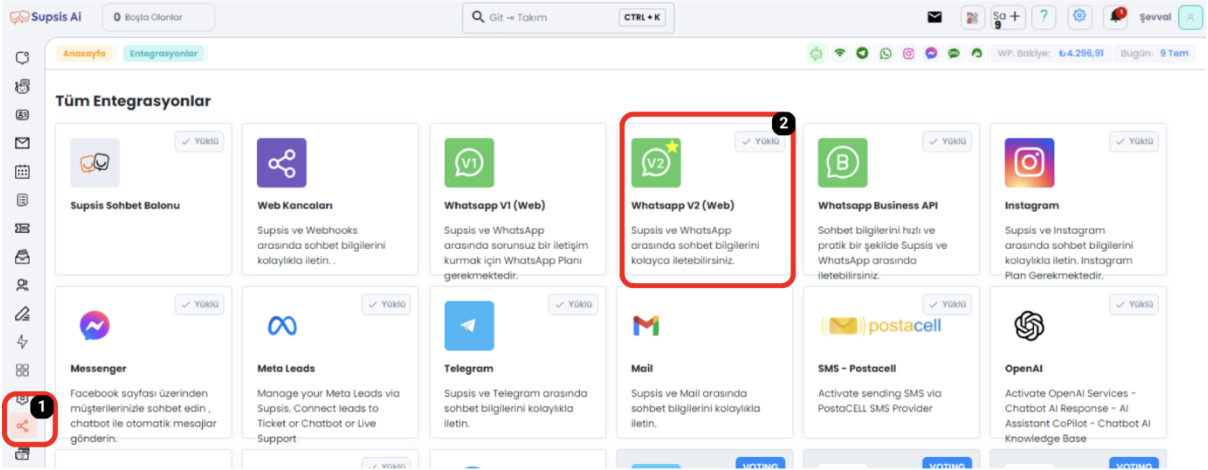Viewport: 1208px width, 470px height.
Task: Click the Git Takım search field
Action: (568, 17)
